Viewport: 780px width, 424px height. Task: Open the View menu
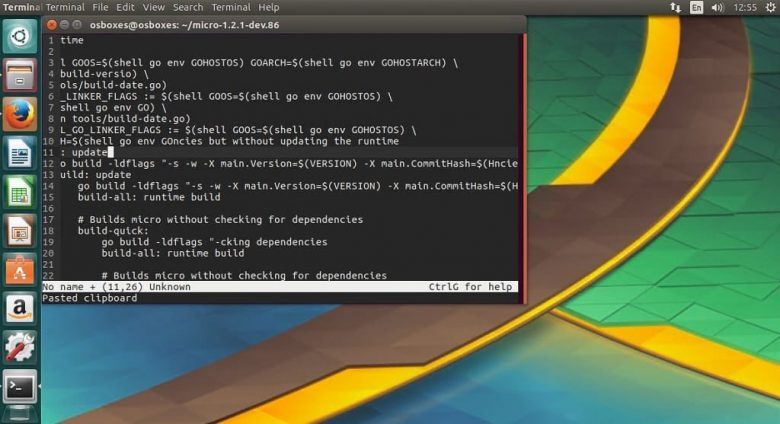click(x=154, y=7)
